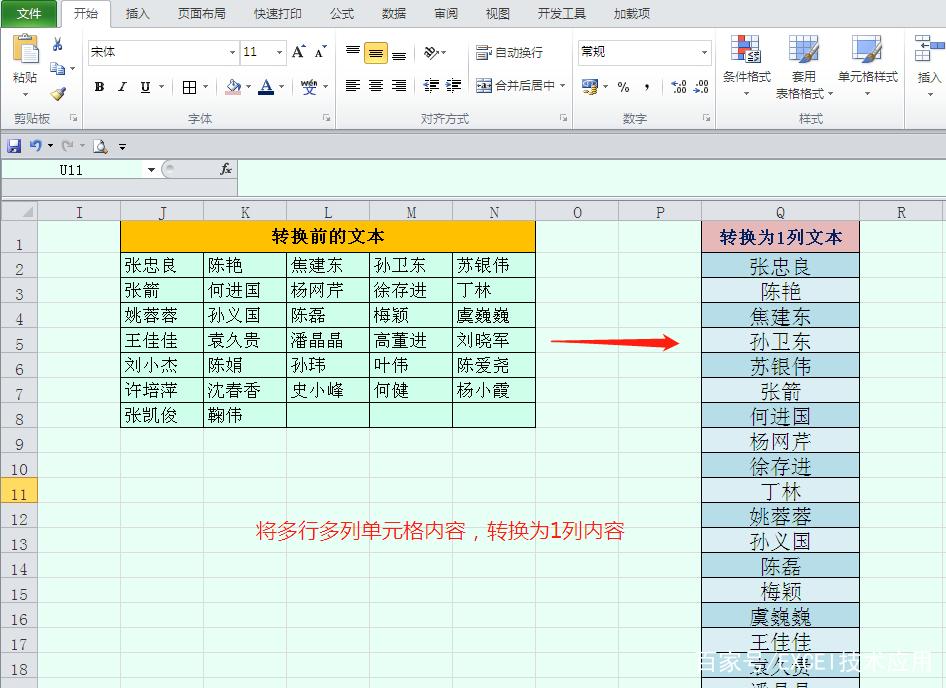Image resolution: width=946 pixels, height=688 pixels.
Task: Increase decimal places
Action: [679, 87]
